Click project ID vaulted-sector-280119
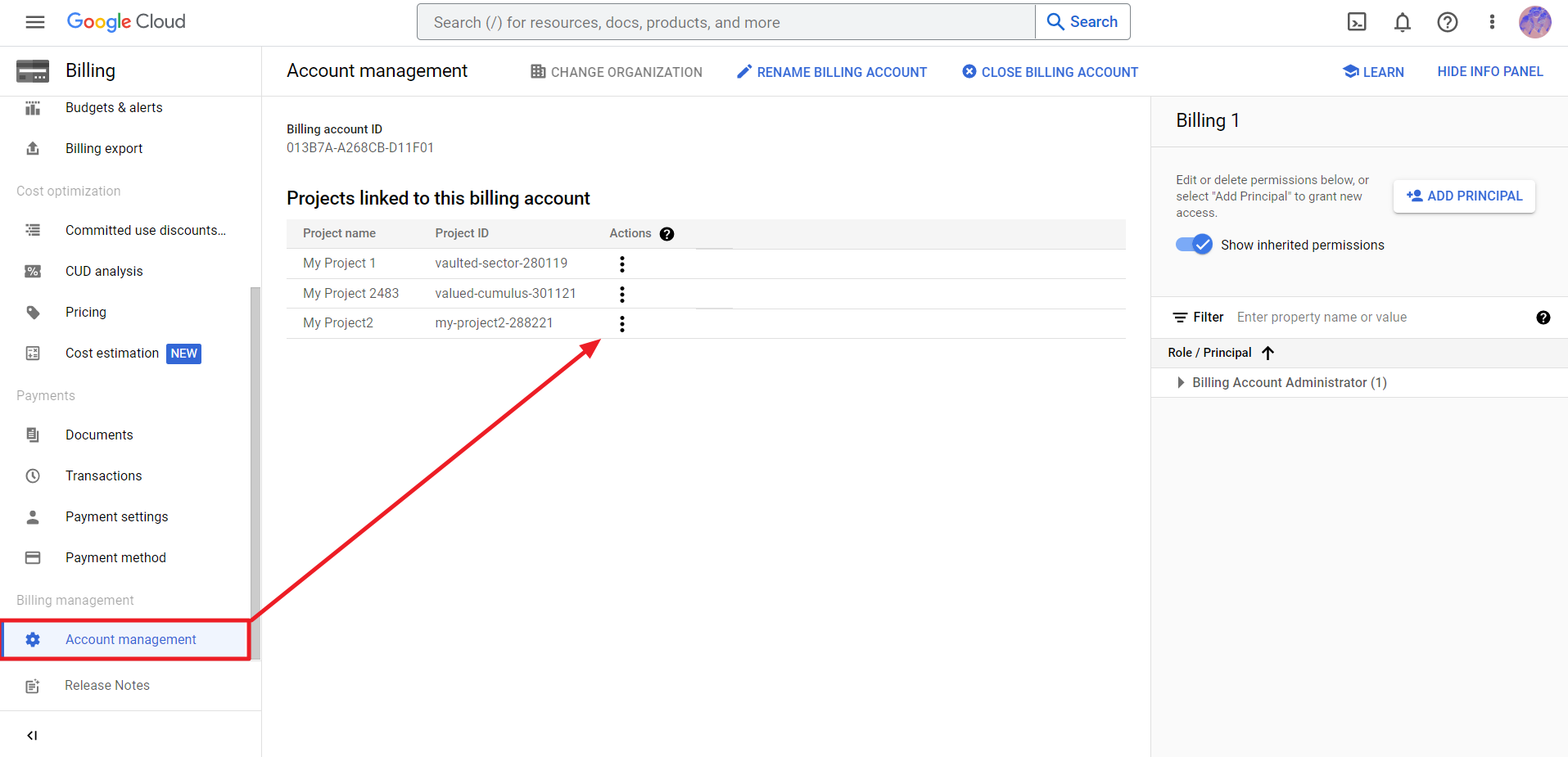1568x757 pixels. coord(501,264)
